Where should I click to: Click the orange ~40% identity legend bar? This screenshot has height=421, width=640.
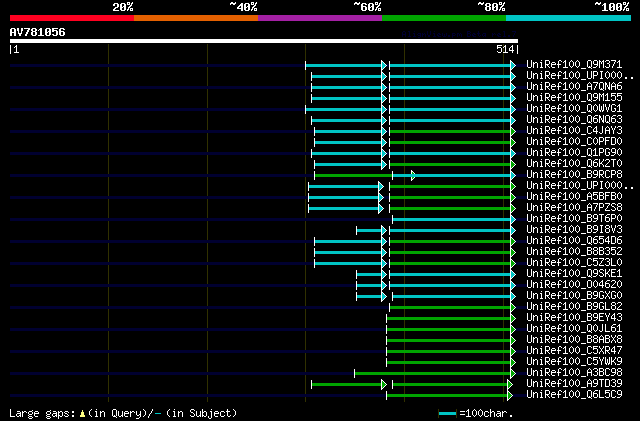coord(196,18)
